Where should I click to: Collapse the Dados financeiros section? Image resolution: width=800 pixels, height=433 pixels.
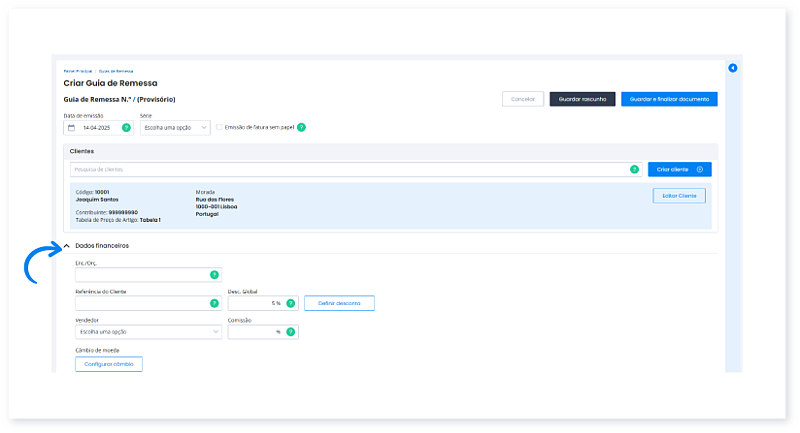pos(66,246)
